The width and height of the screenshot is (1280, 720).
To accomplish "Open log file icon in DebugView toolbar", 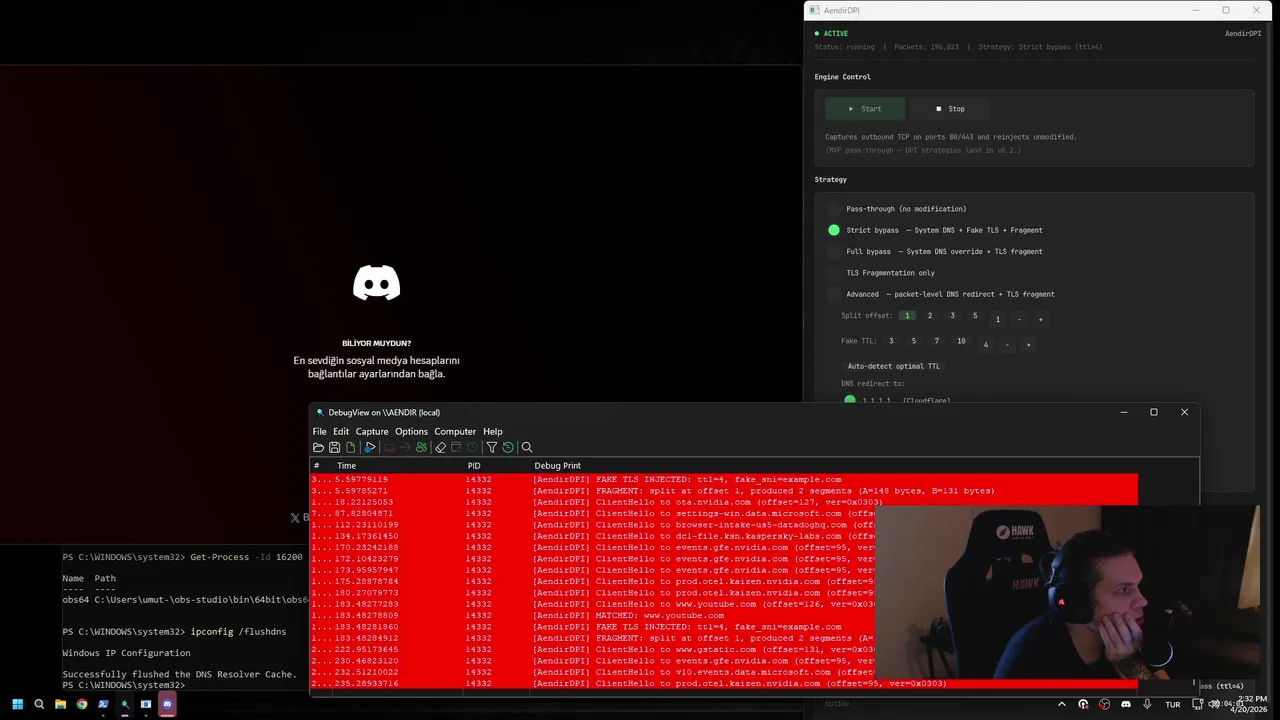I will click(x=318, y=447).
